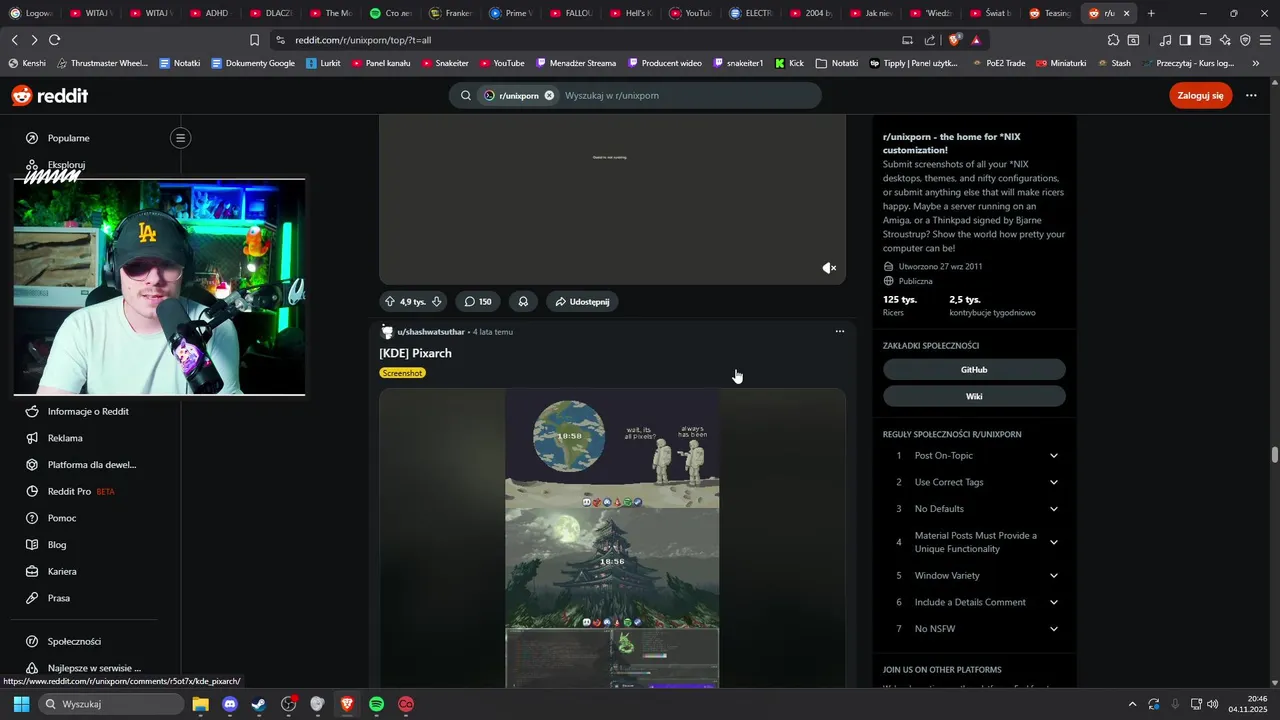Open Spotify from the taskbar
Screen dimensions: 1280x720
point(377,704)
